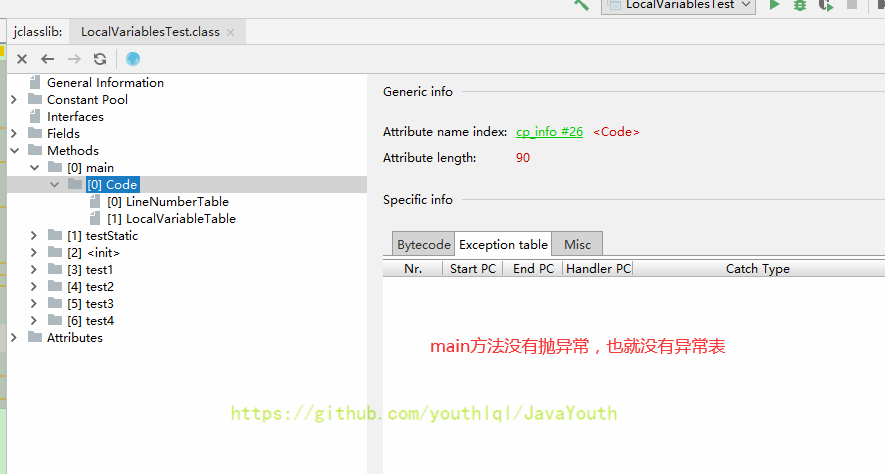Click the gray Stop square icon
Viewport: 885px width, 474px height.
(x=852, y=5)
